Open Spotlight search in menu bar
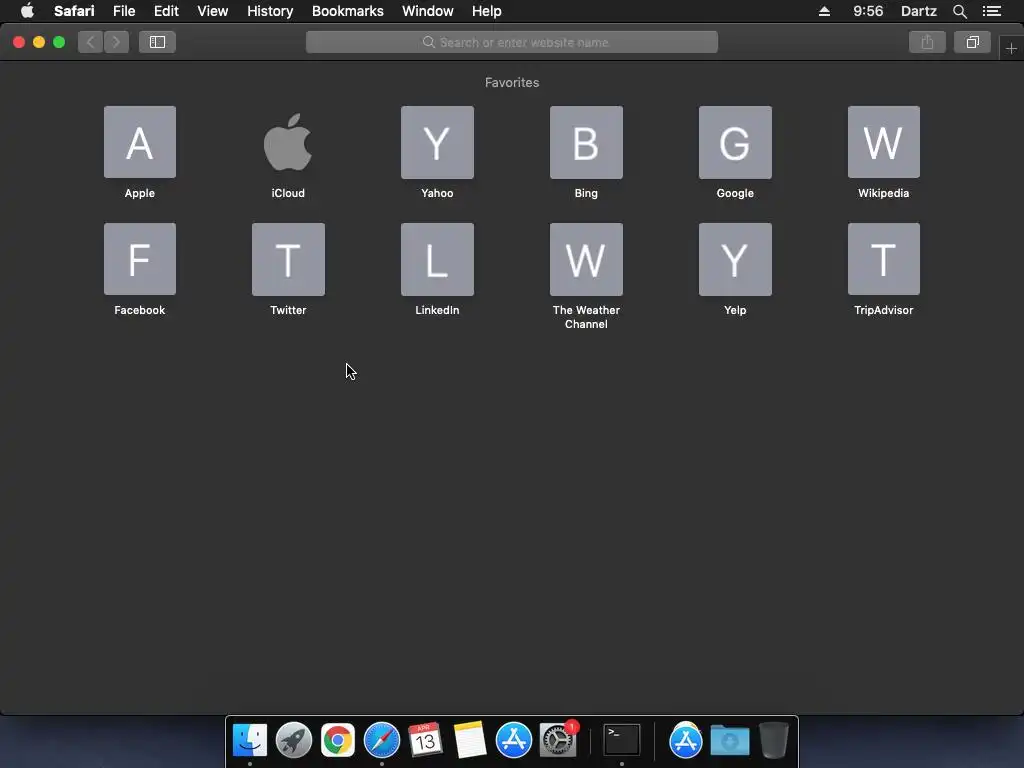This screenshot has width=1024, height=768. click(959, 11)
